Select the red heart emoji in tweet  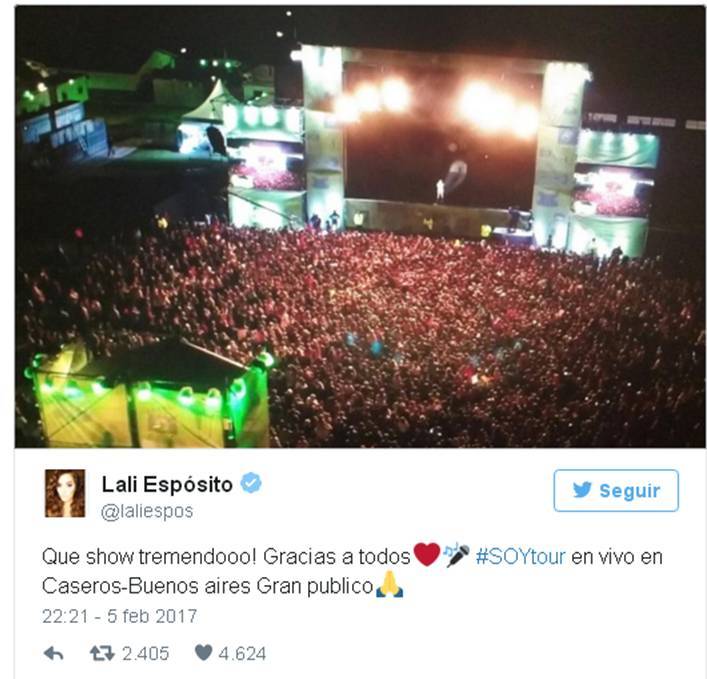[427, 555]
